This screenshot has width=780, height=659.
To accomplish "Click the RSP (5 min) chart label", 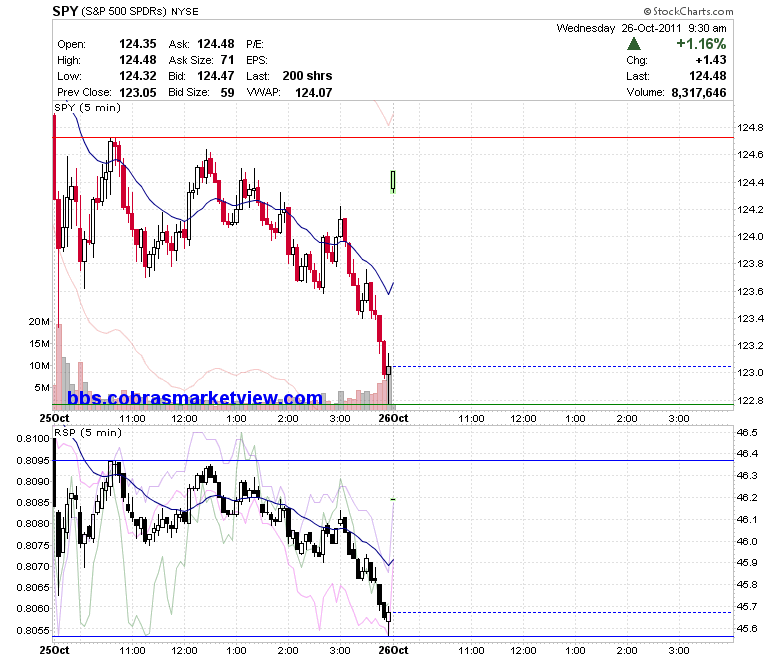I will pos(88,432).
